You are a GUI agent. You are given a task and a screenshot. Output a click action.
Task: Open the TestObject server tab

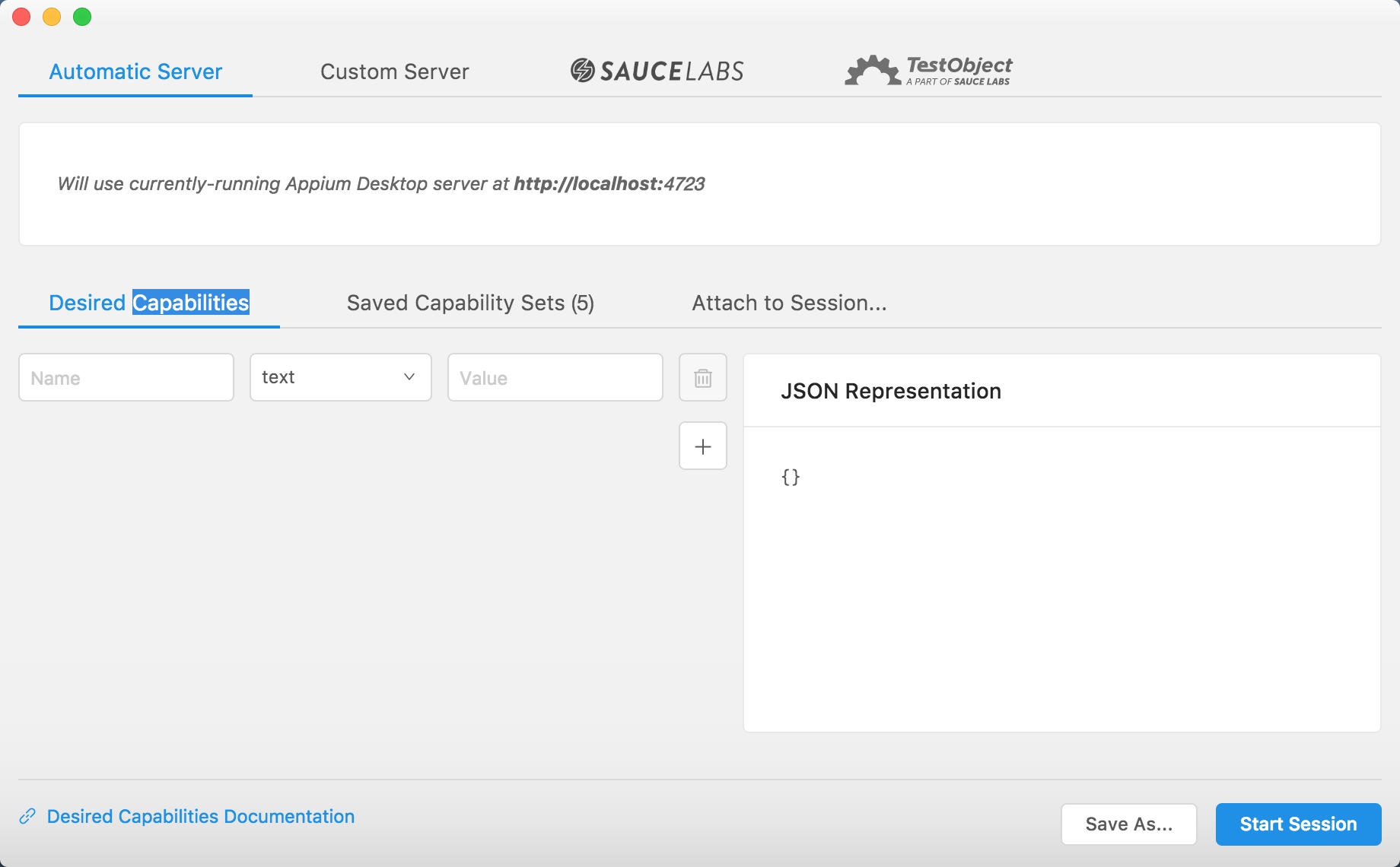[x=928, y=71]
